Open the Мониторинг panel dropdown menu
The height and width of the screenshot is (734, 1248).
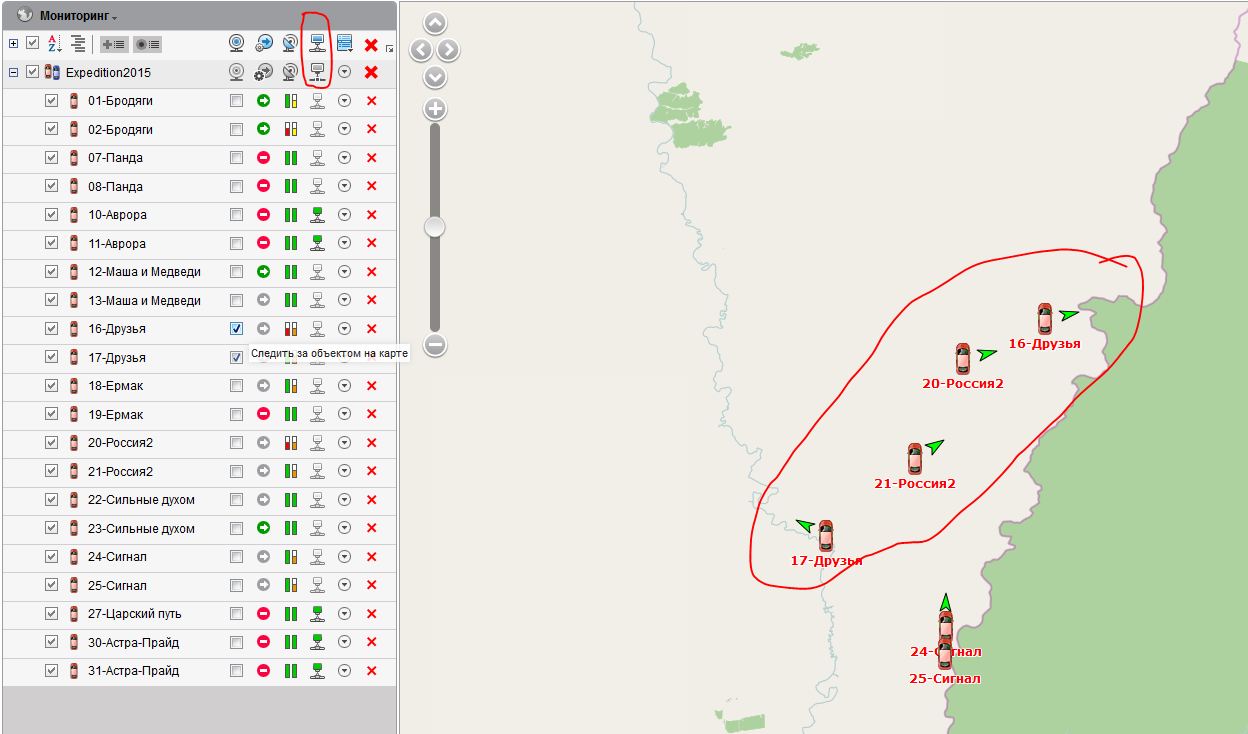tap(78, 17)
